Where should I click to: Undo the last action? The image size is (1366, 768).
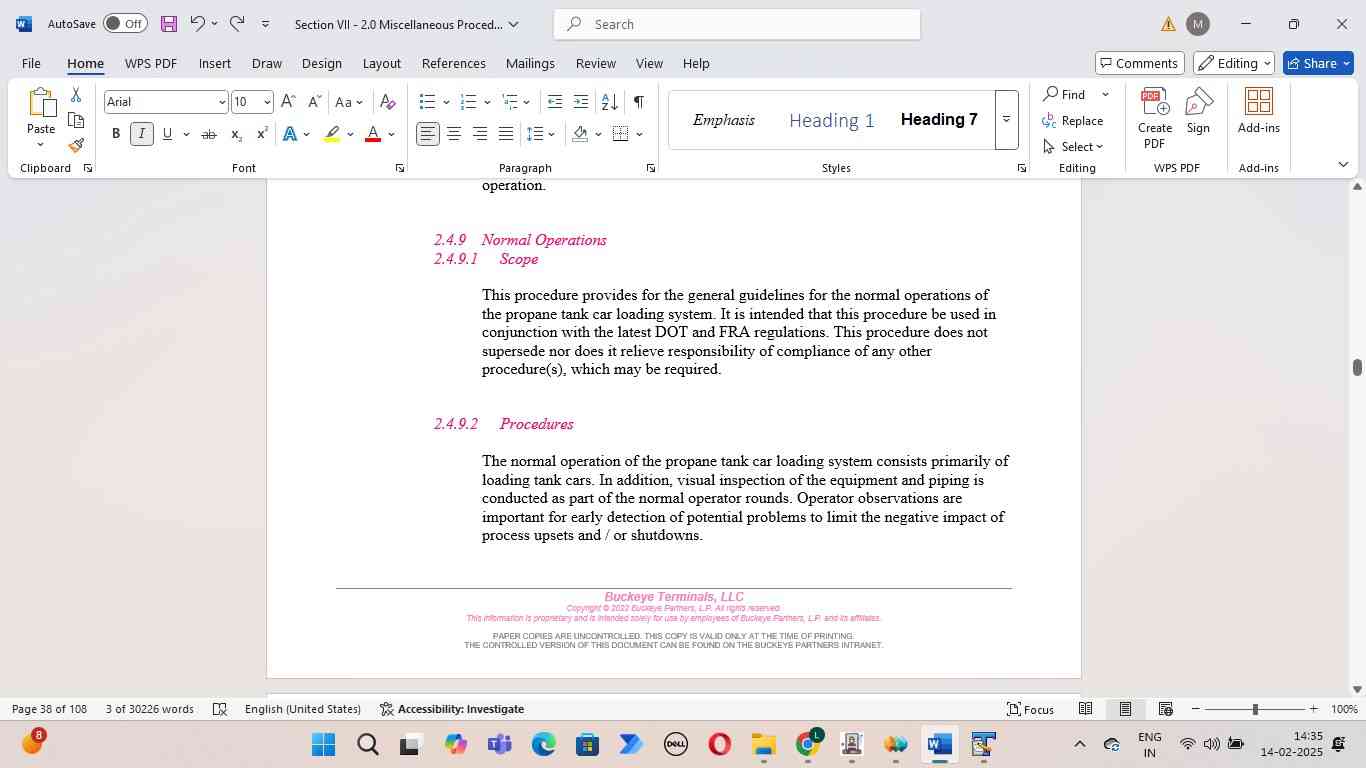tap(198, 24)
